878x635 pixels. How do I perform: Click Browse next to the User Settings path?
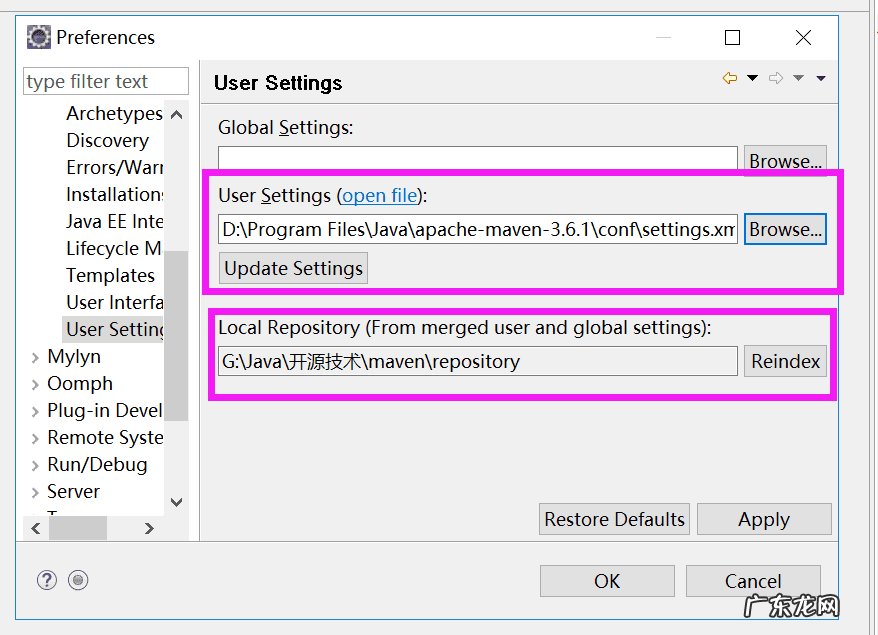tap(785, 229)
